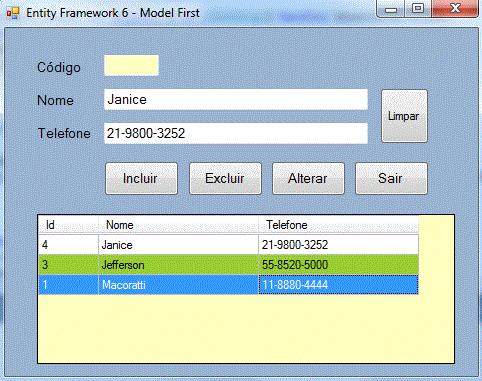Sort by the Nome column header
Image resolution: width=482 pixels, height=381 pixels.
click(x=178, y=225)
